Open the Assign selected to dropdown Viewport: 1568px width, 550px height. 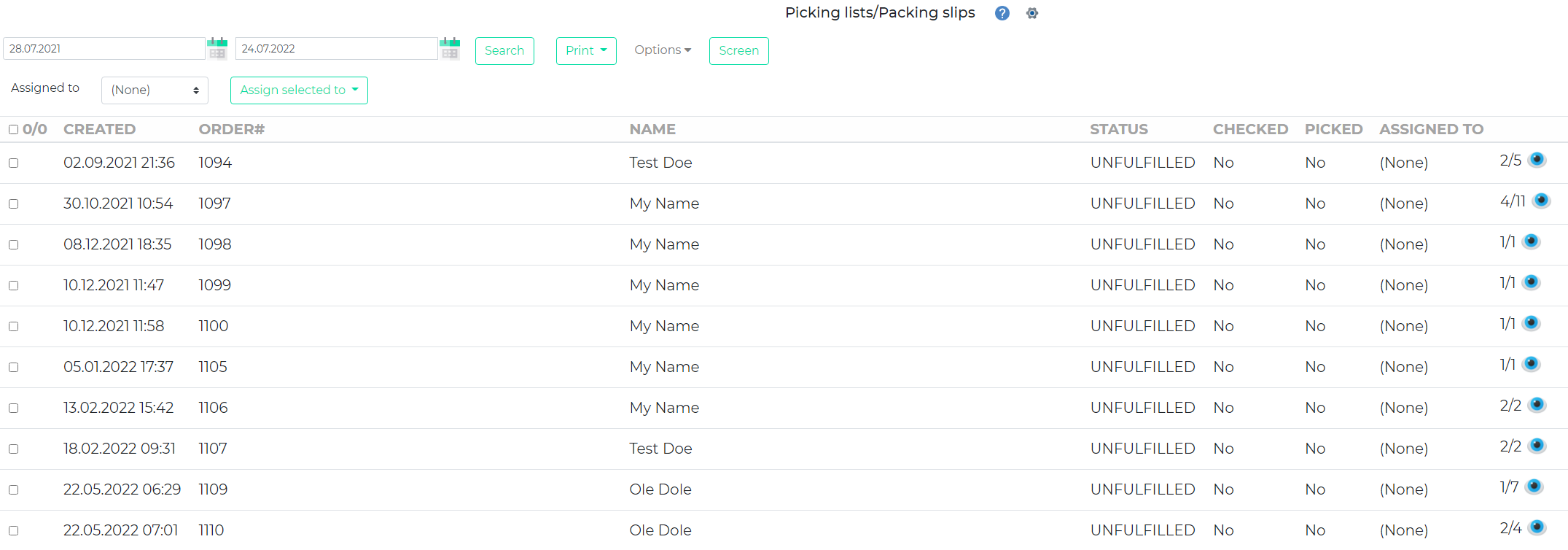click(x=299, y=90)
